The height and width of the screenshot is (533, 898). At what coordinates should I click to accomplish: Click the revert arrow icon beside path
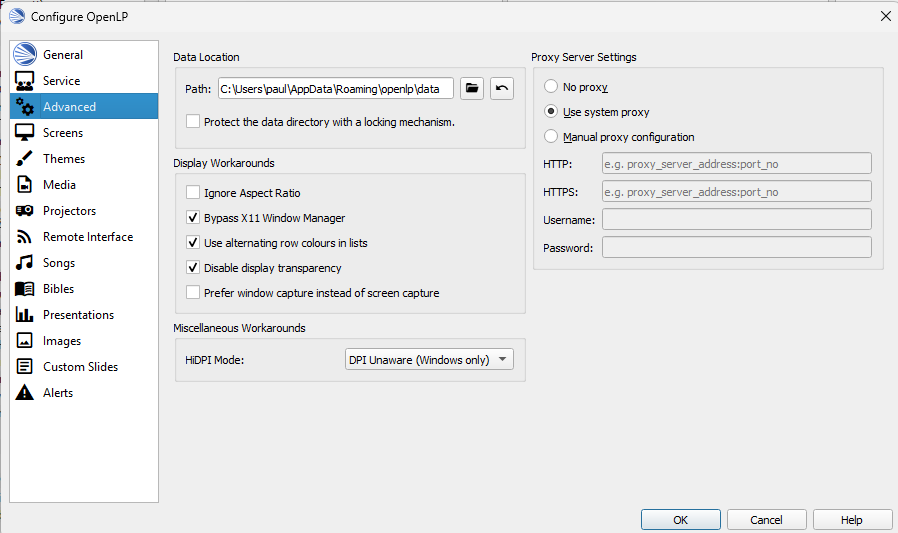point(502,89)
